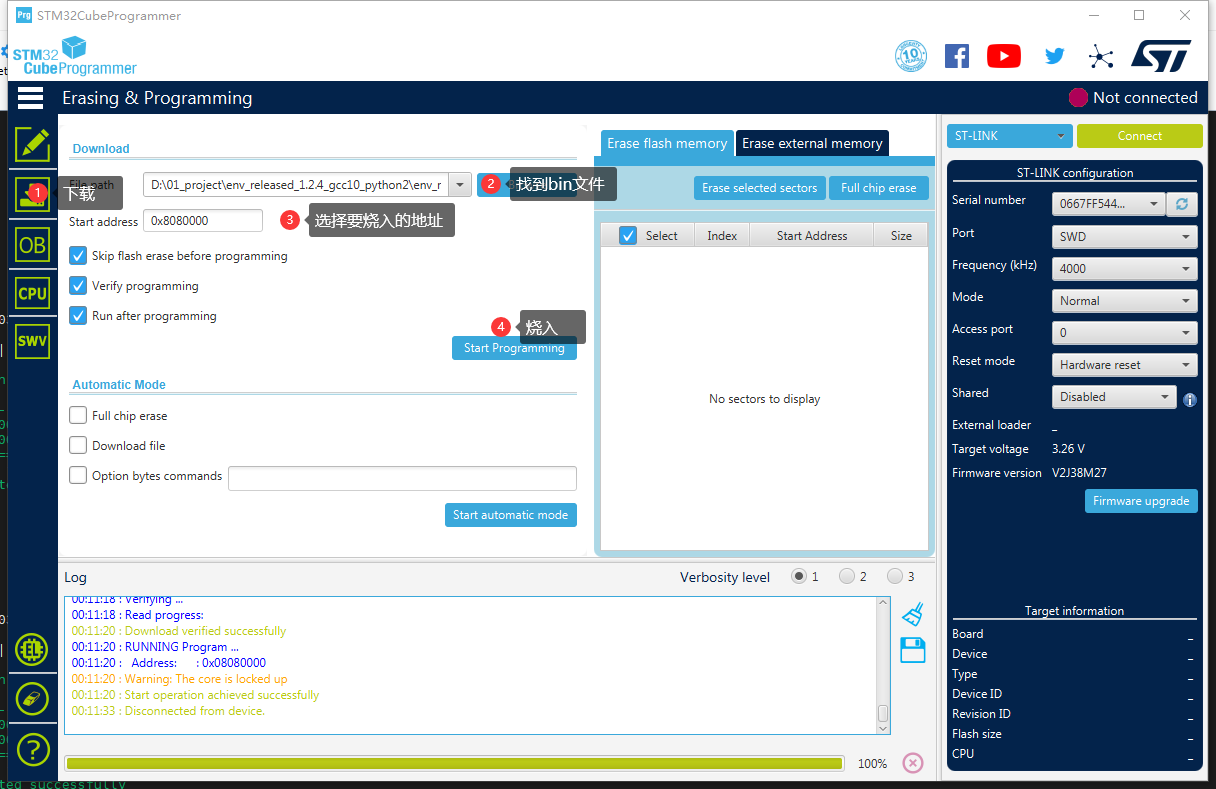Expand the File path dropdown arrow

(x=459, y=185)
